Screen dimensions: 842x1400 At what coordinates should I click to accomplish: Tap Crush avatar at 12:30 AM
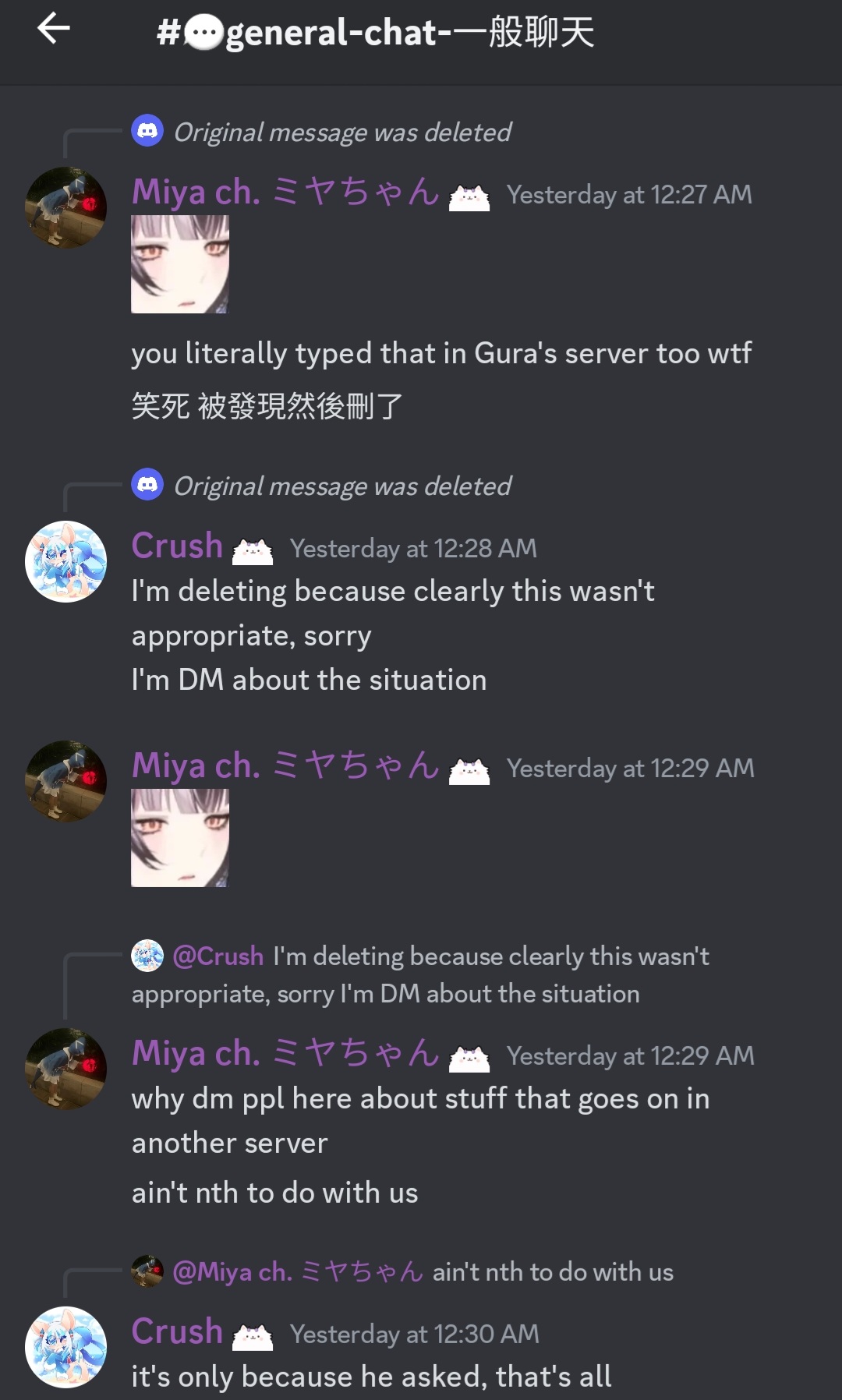point(66,1347)
